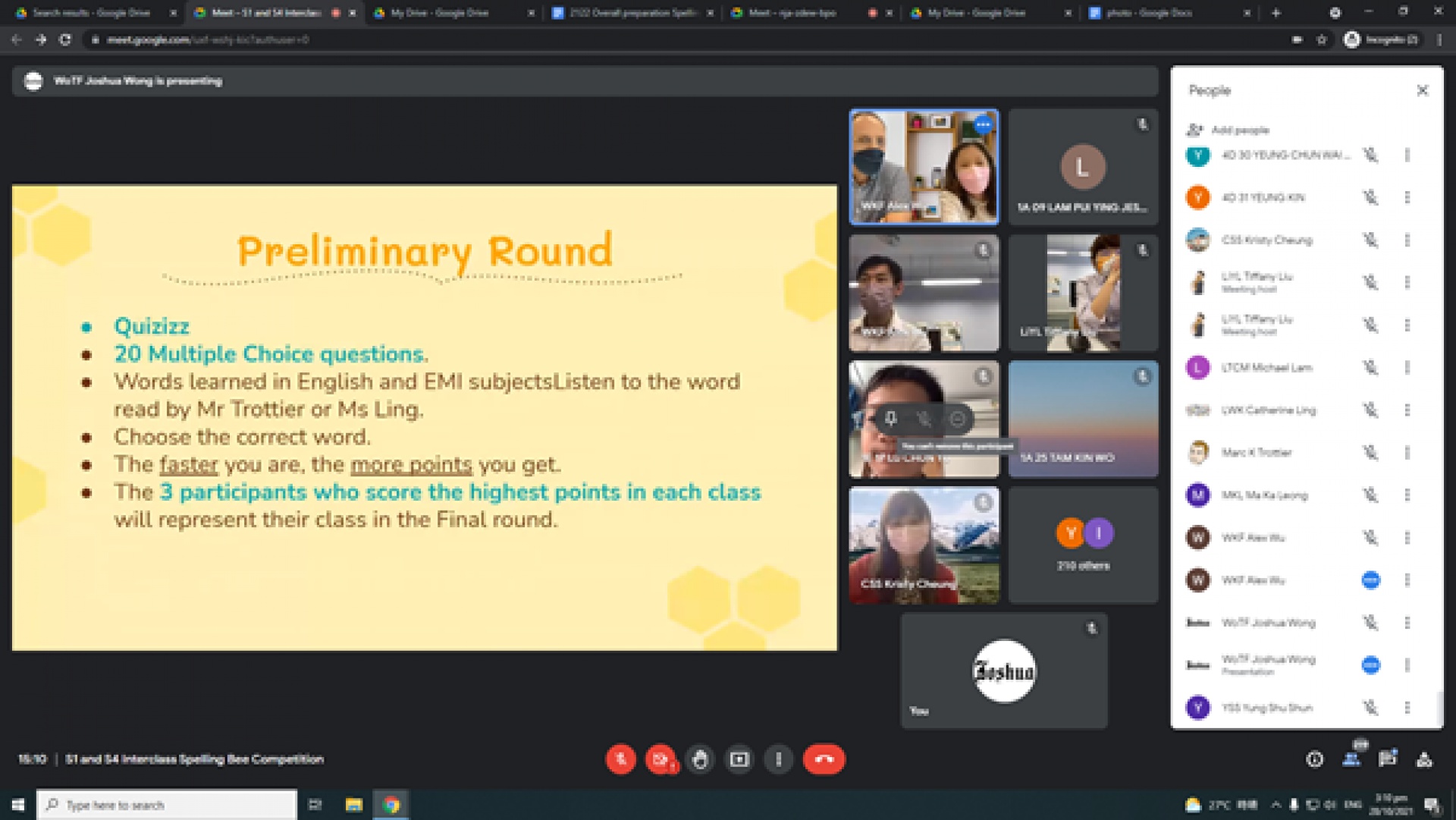Click Add people in People panel

(x=1229, y=130)
